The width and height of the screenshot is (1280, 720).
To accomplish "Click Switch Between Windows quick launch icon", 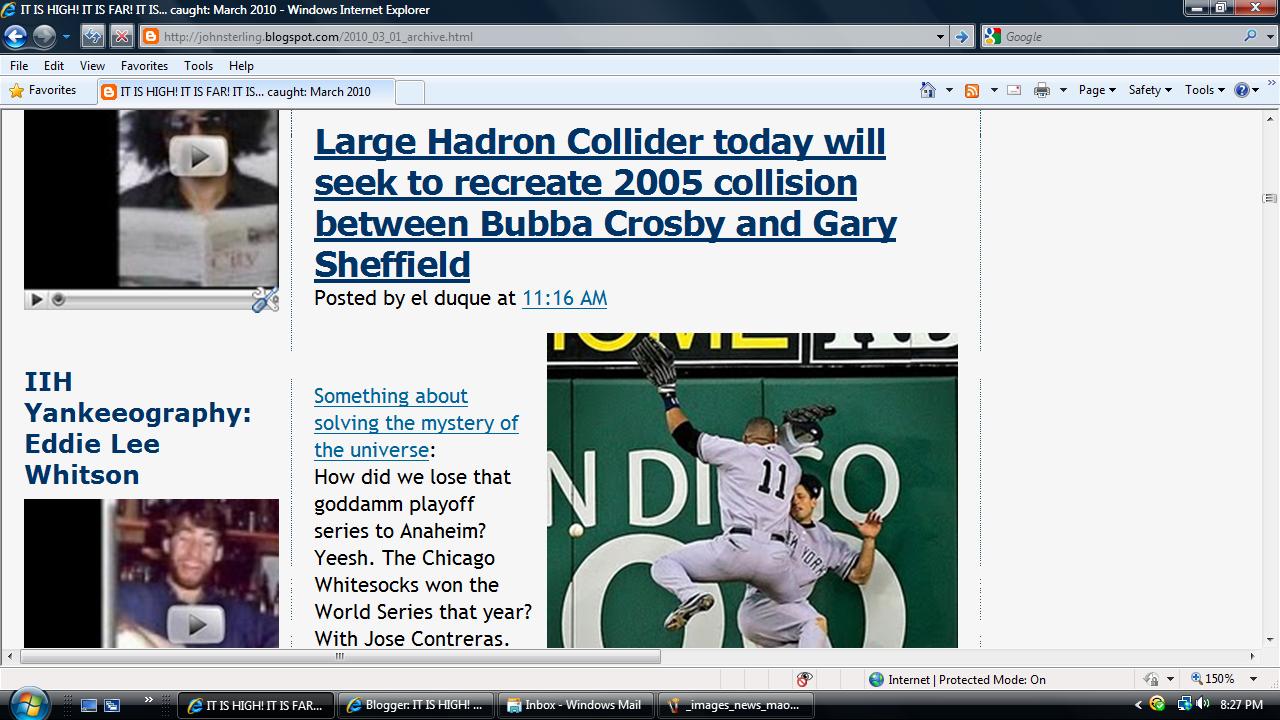I will (112, 705).
